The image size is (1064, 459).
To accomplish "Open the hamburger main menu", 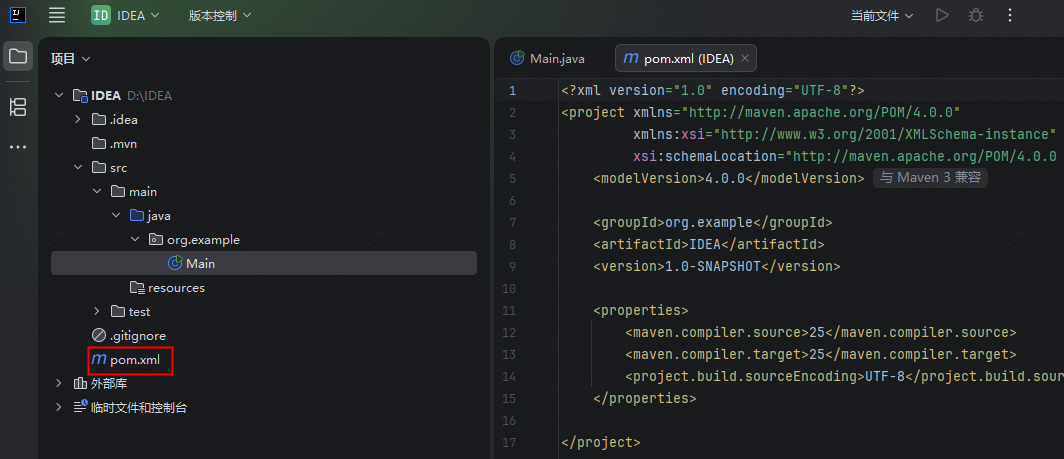I will [x=57, y=15].
